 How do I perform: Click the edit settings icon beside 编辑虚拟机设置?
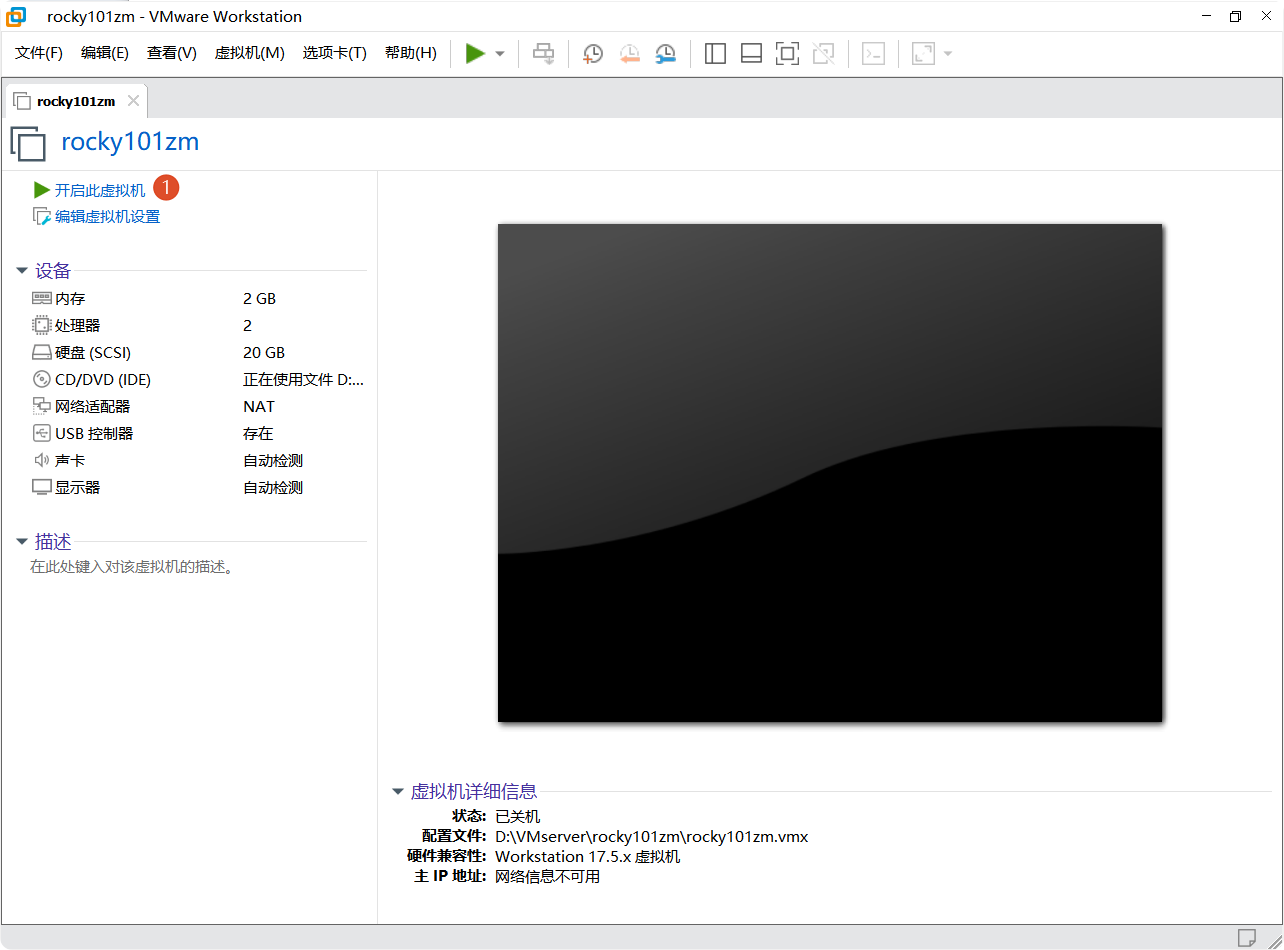(41, 217)
